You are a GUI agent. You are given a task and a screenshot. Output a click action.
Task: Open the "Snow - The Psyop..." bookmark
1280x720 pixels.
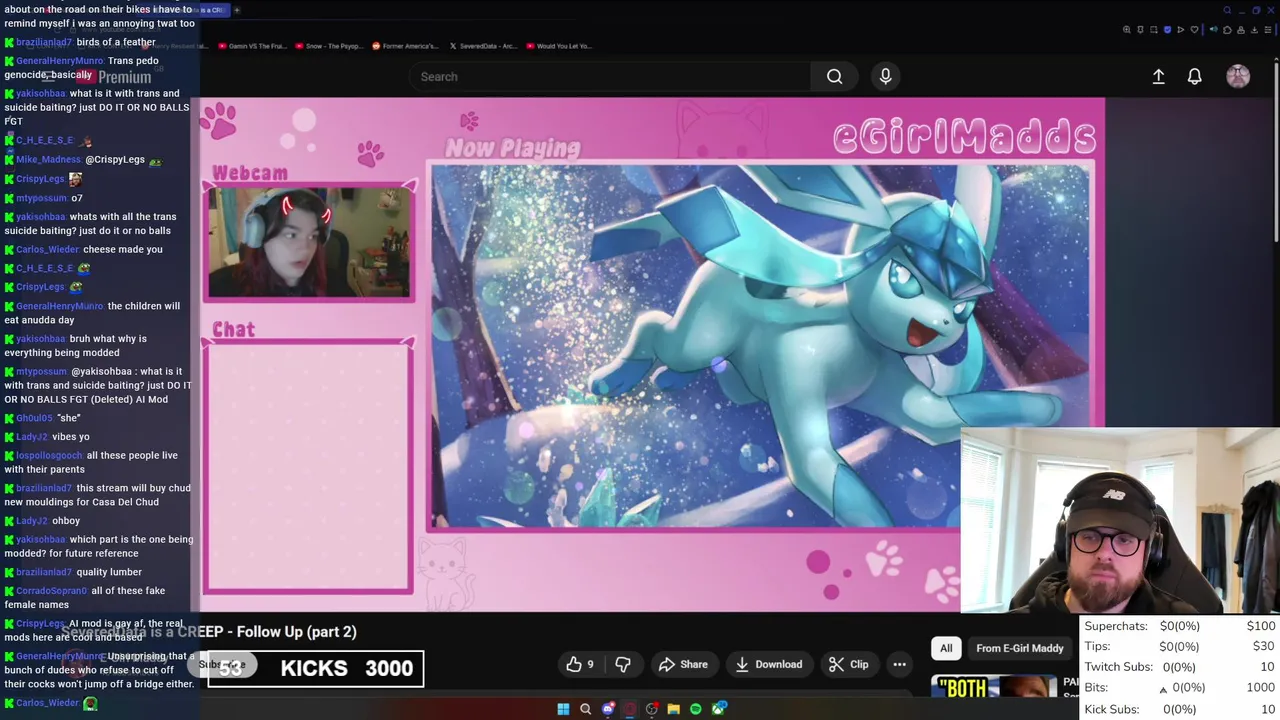pos(329,46)
